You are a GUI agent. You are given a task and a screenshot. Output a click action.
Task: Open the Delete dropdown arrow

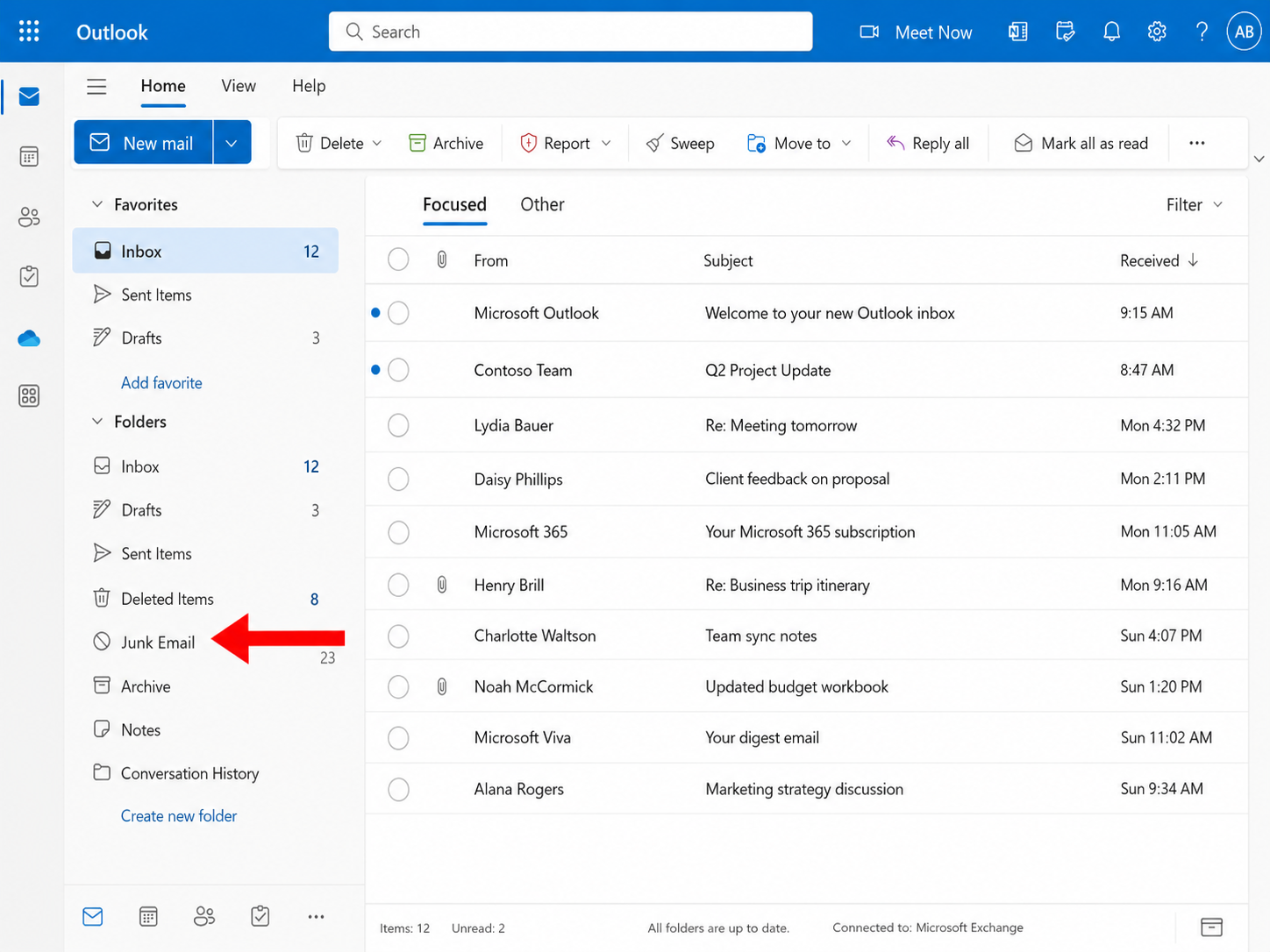click(377, 143)
